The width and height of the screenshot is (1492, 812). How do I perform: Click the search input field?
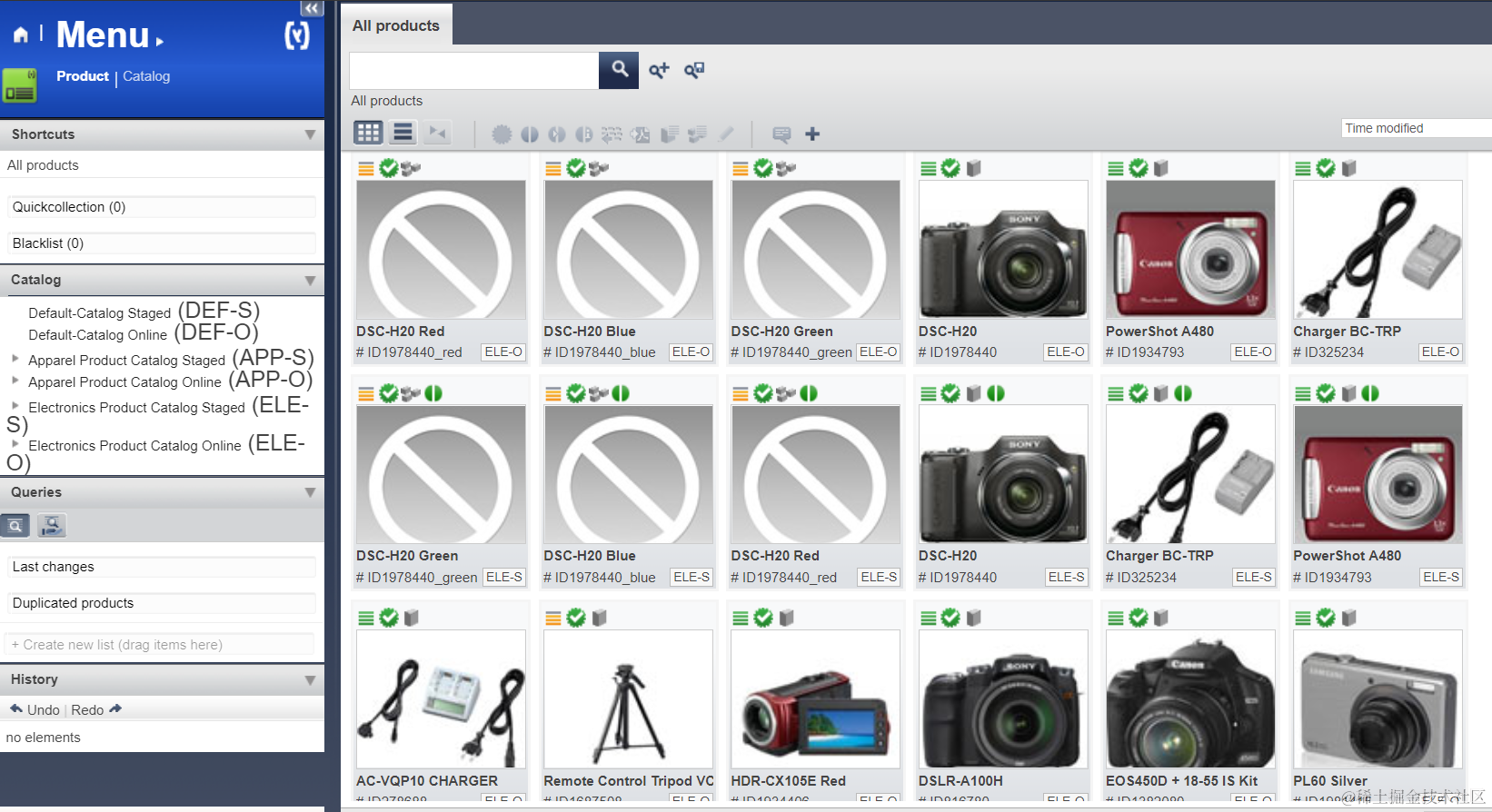pos(474,70)
